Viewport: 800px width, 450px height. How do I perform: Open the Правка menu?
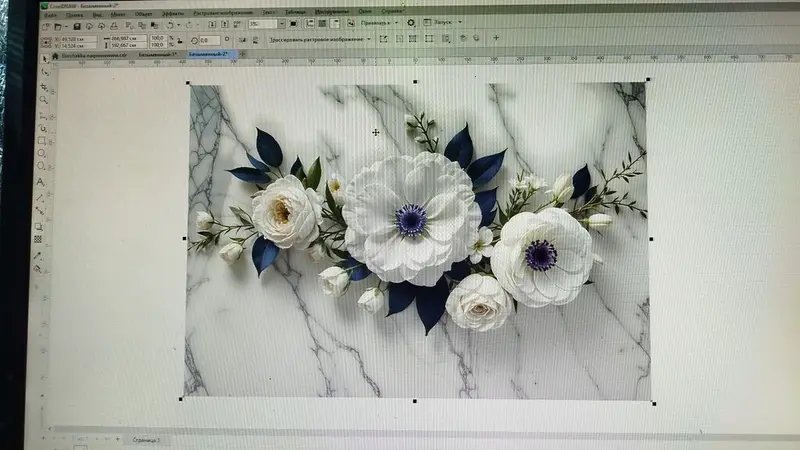tap(74, 15)
